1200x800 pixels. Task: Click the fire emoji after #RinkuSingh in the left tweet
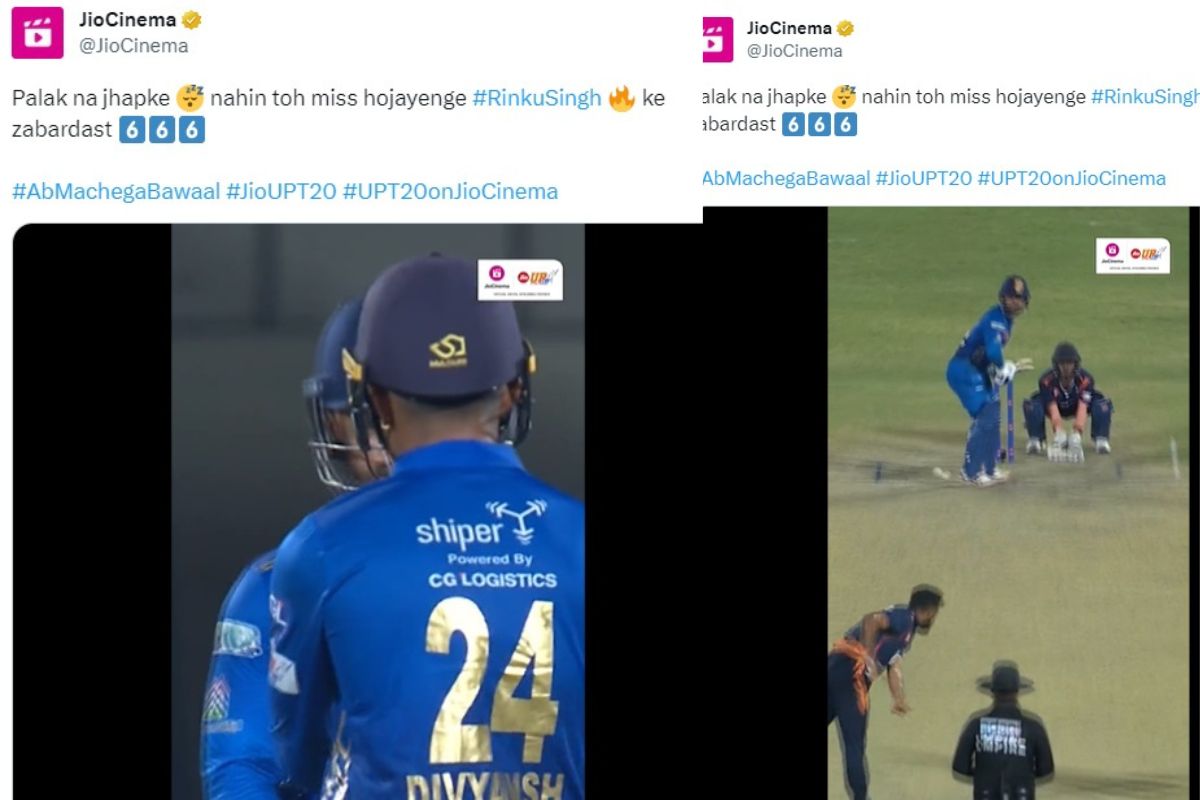(622, 98)
